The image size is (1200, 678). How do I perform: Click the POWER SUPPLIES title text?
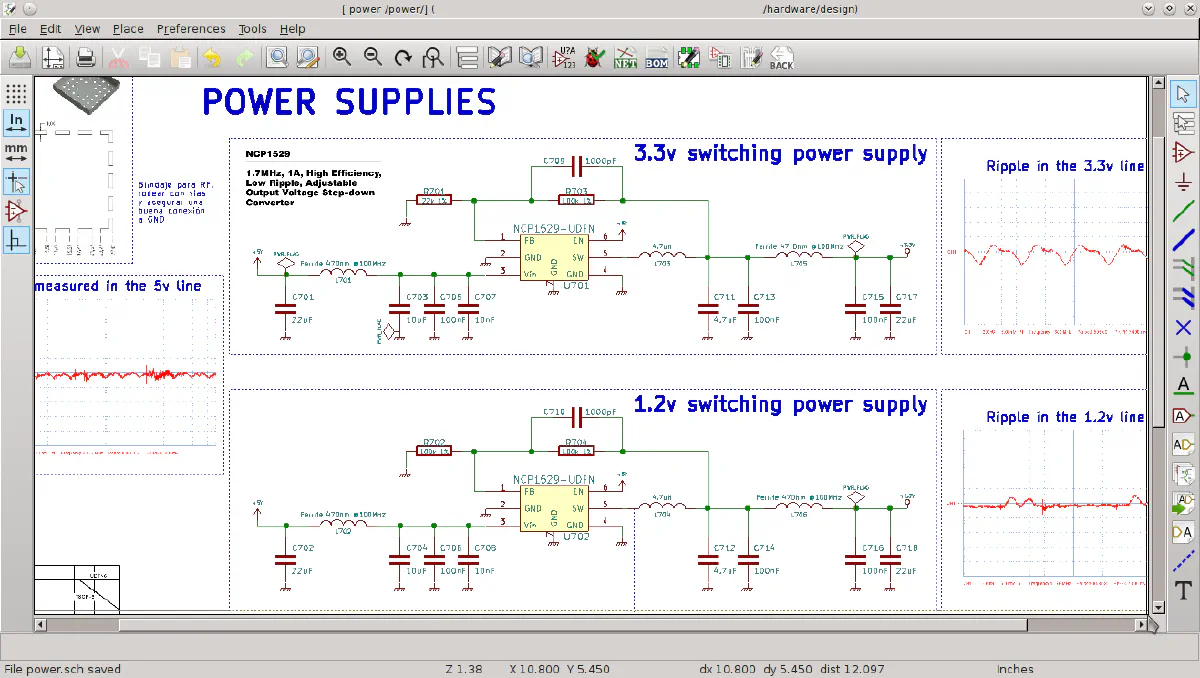click(349, 101)
